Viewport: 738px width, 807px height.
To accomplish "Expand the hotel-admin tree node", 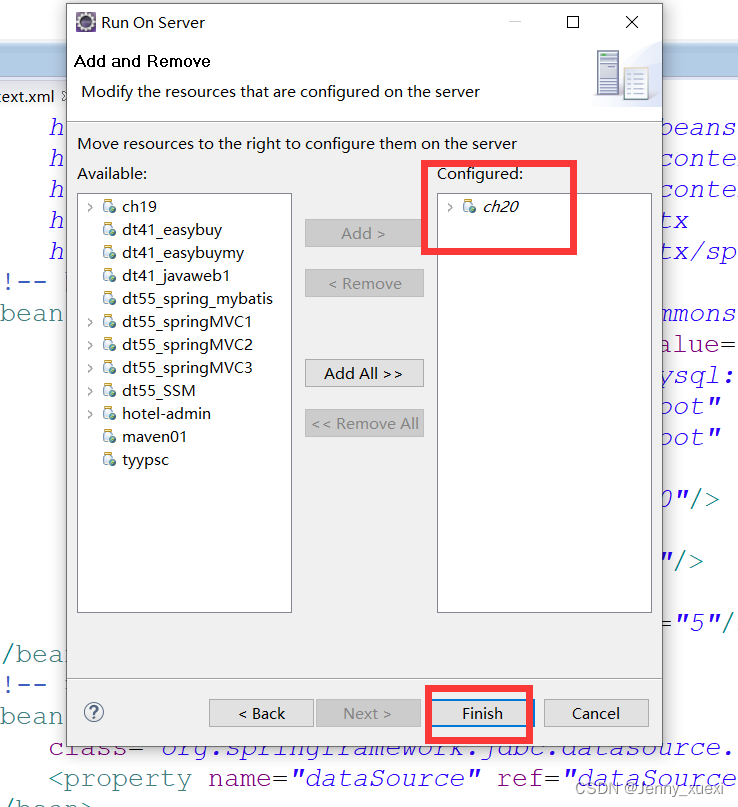I will 90,414.
